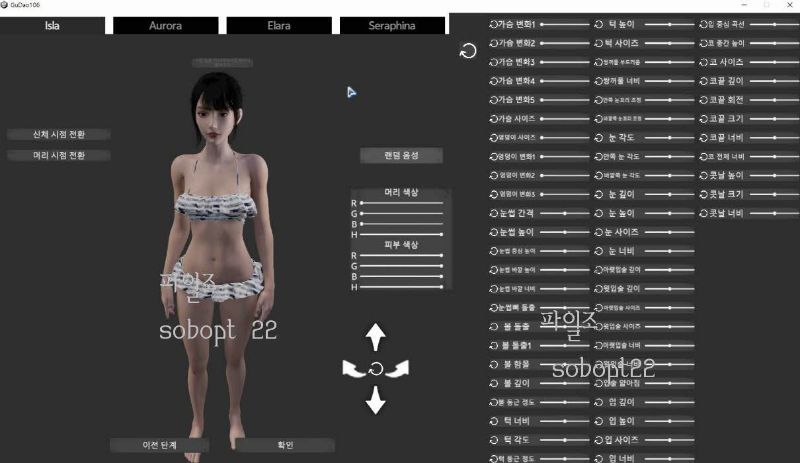Click the rotate-left curved arrow

[x=353, y=369]
